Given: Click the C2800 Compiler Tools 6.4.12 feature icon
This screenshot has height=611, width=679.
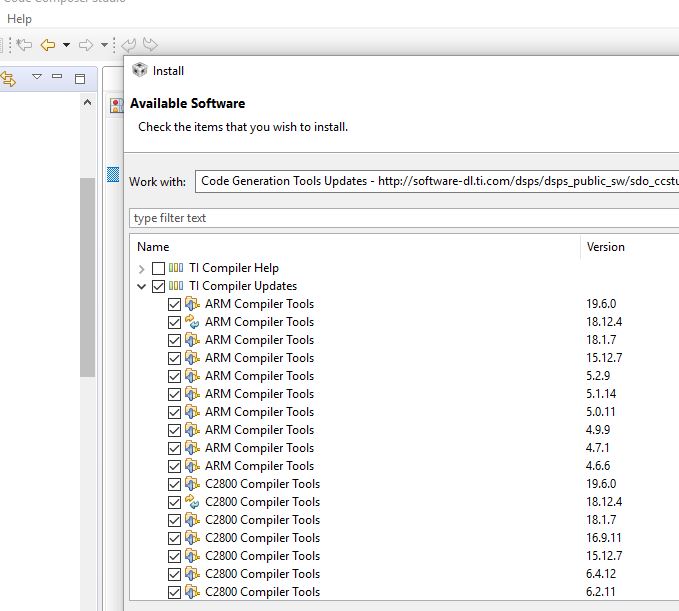Looking at the screenshot, I should [192, 573].
